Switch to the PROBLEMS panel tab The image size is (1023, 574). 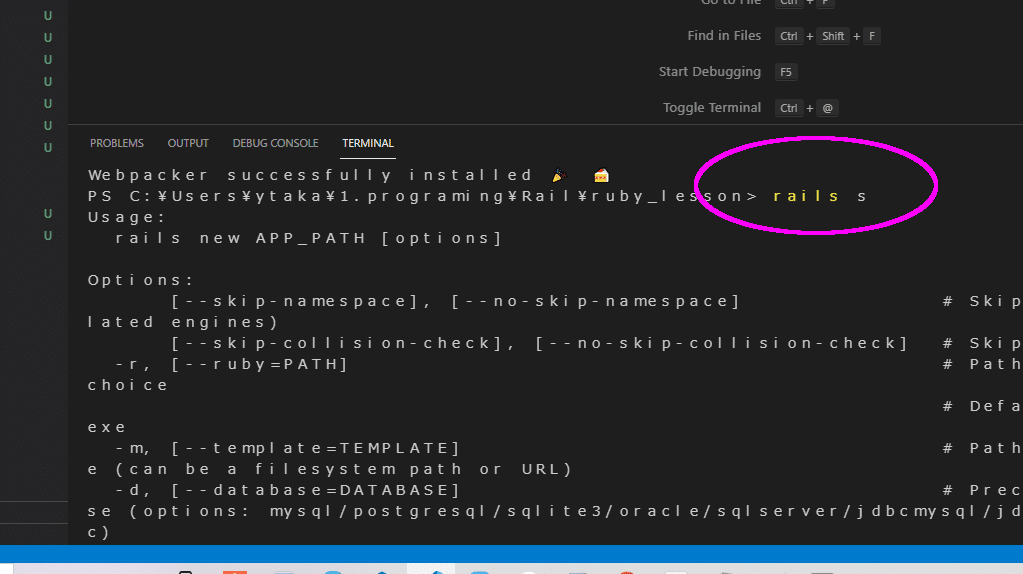coord(117,143)
